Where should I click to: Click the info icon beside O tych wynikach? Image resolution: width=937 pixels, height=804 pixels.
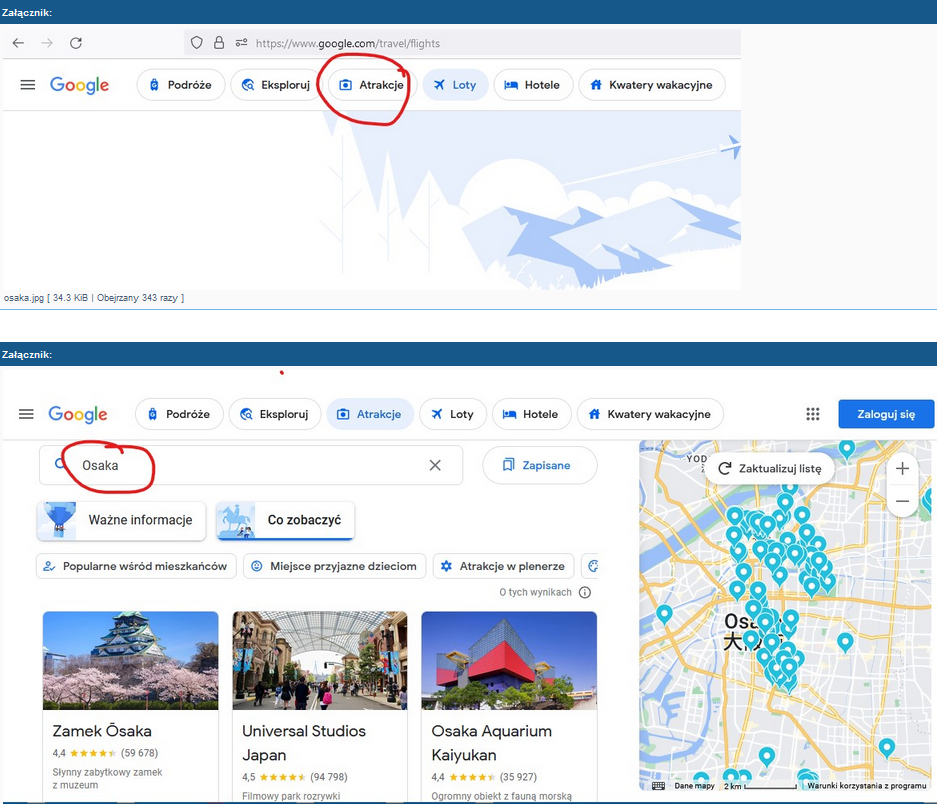click(585, 592)
